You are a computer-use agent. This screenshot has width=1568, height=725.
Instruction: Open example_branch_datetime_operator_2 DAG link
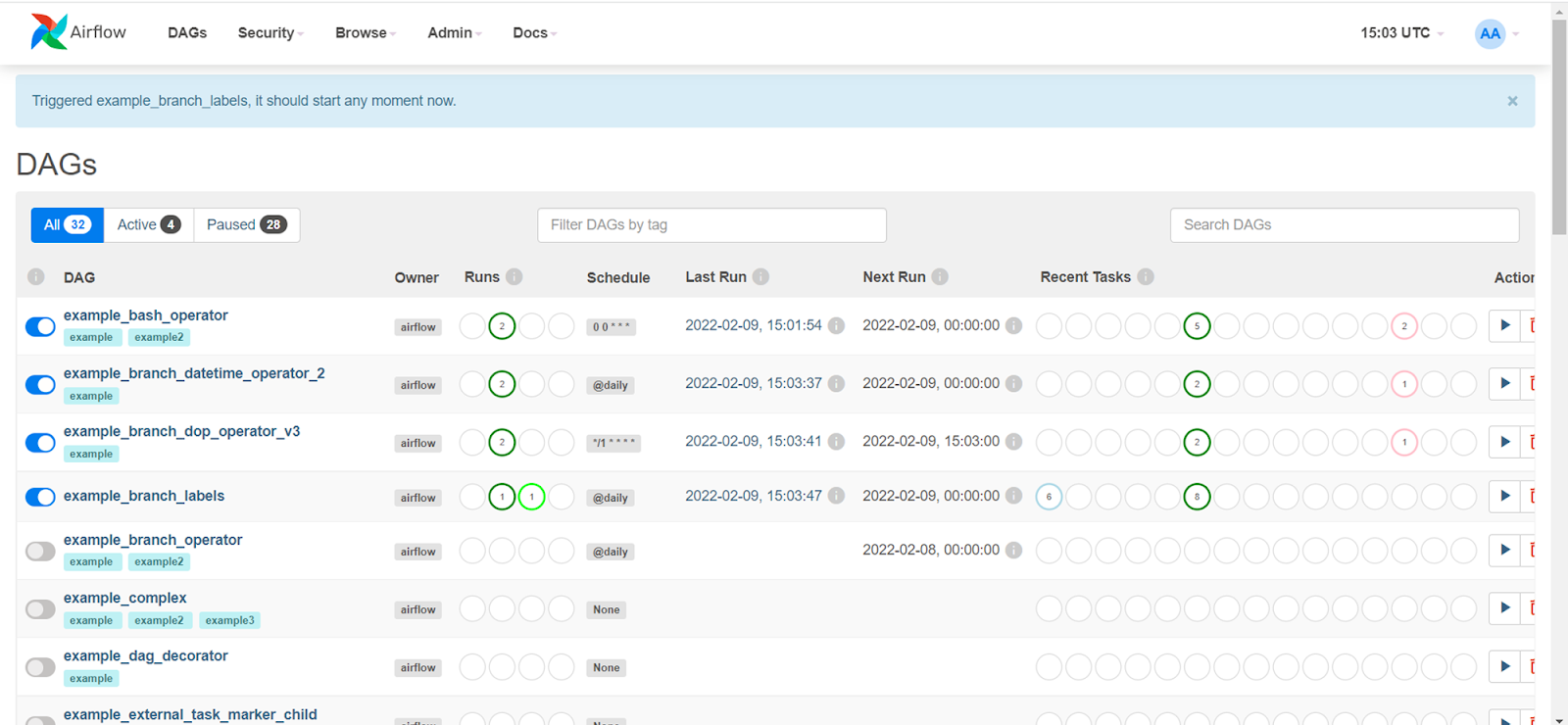(194, 372)
